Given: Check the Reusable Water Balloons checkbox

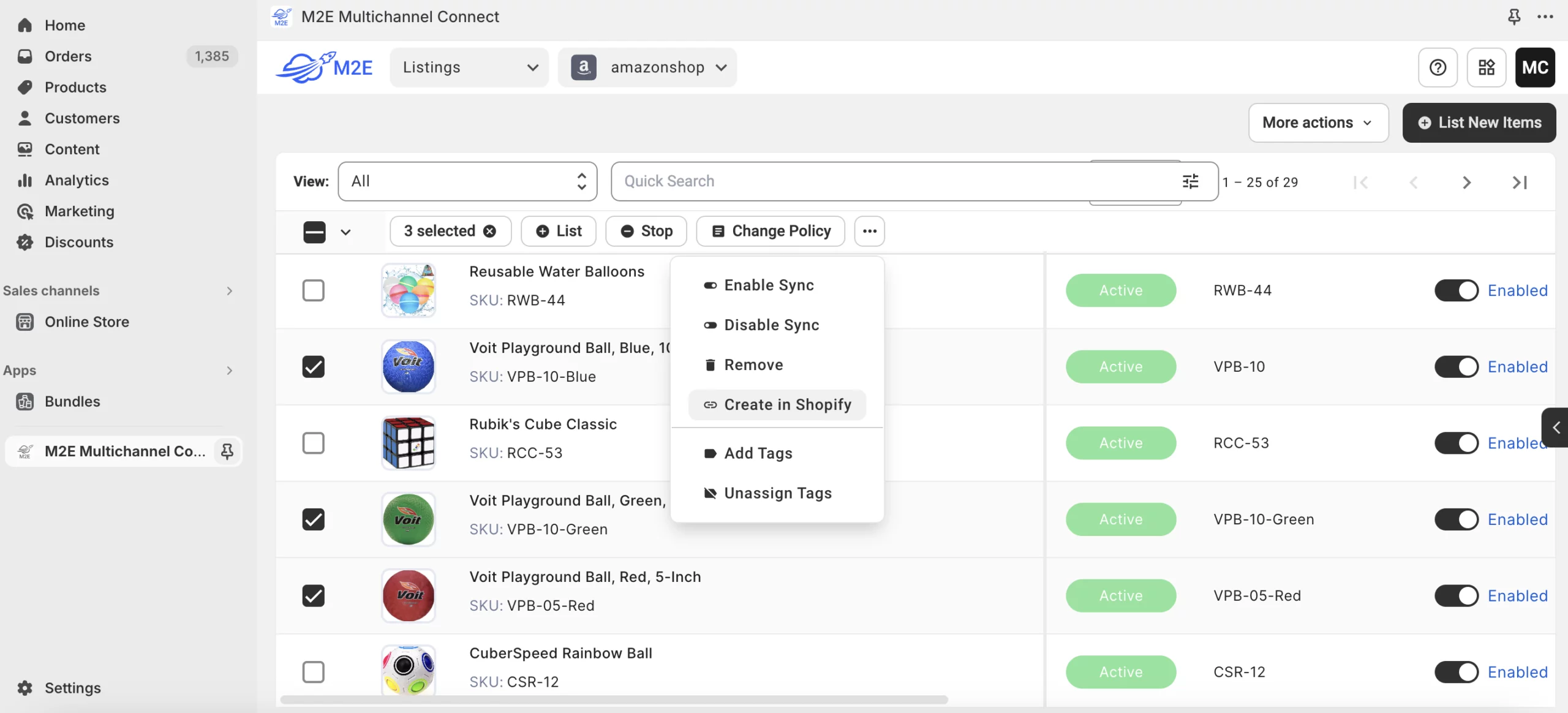Looking at the screenshot, I should tap(313, 290).
